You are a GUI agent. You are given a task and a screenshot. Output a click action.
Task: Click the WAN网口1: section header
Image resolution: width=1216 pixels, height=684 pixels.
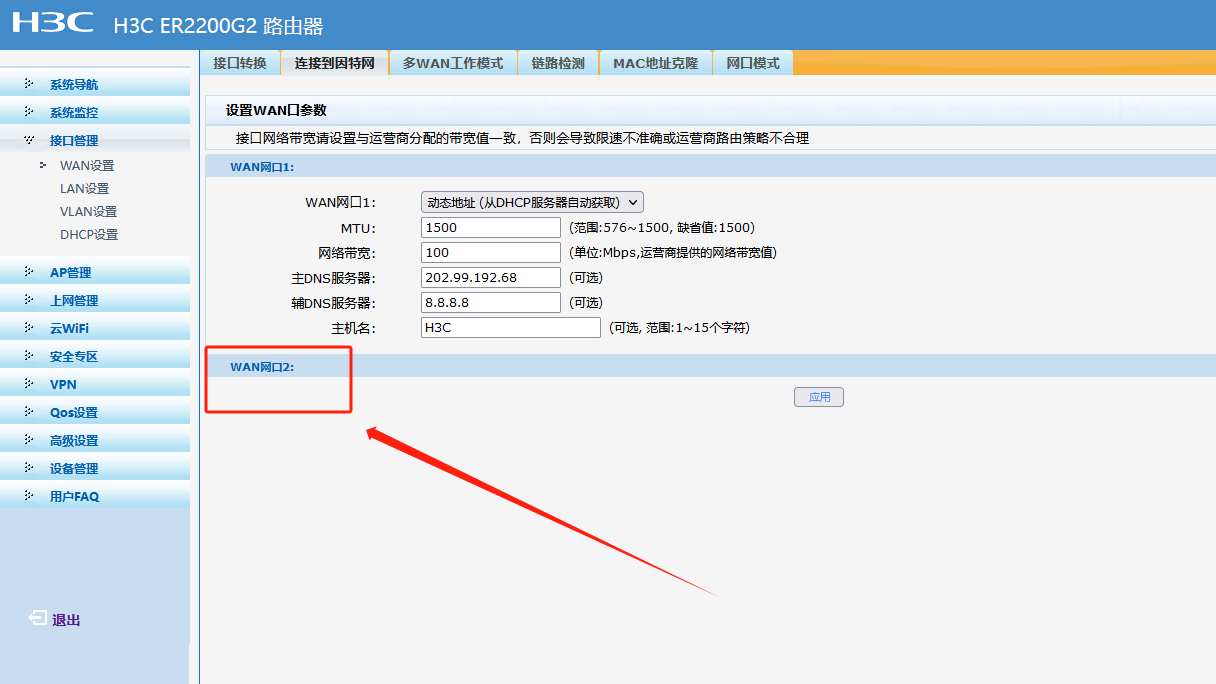coord(710,166)
